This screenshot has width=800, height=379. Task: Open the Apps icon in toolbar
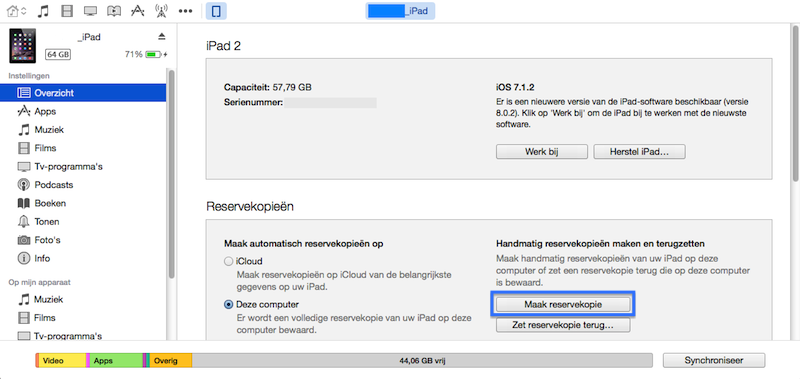coord(138,11)
